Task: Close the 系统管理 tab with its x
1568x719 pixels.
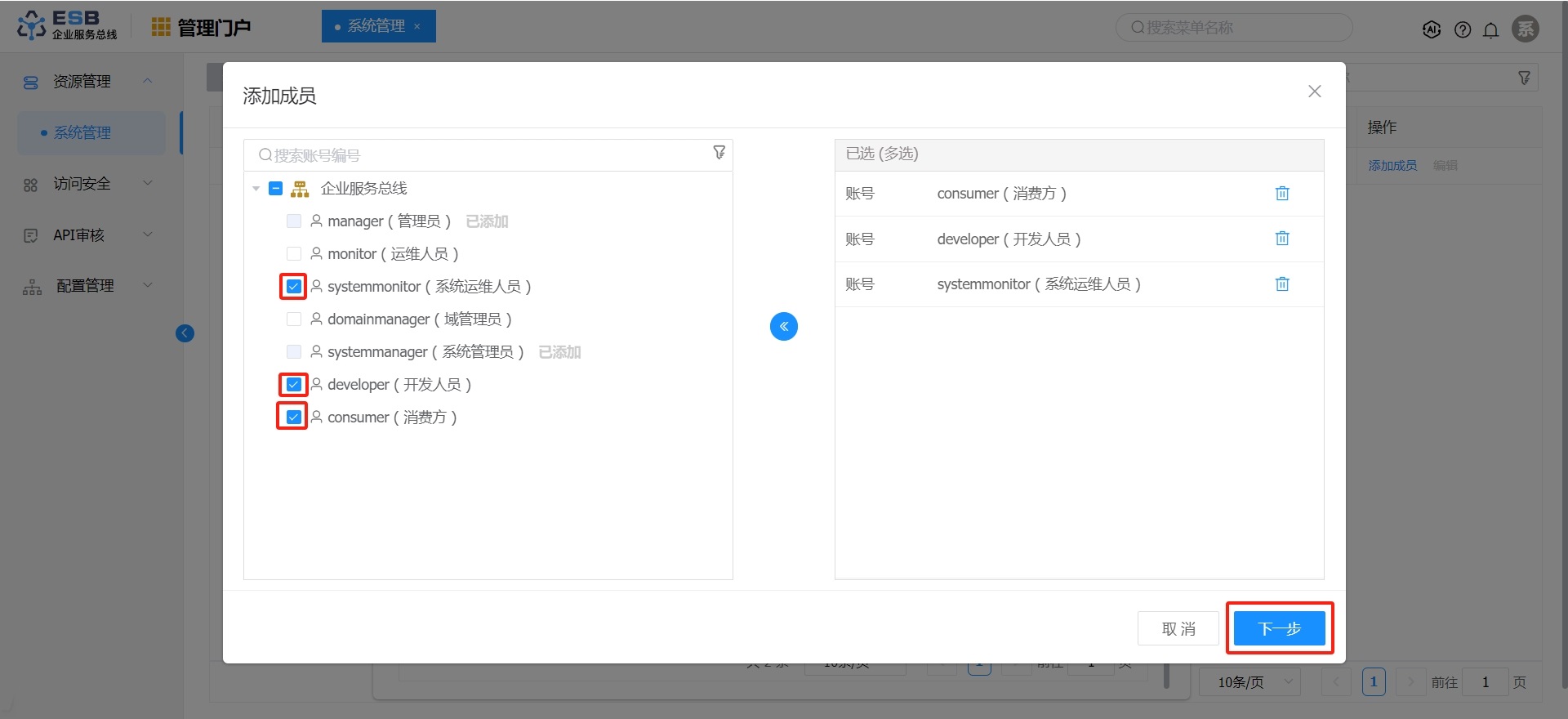Action: [x=417, y=27]
